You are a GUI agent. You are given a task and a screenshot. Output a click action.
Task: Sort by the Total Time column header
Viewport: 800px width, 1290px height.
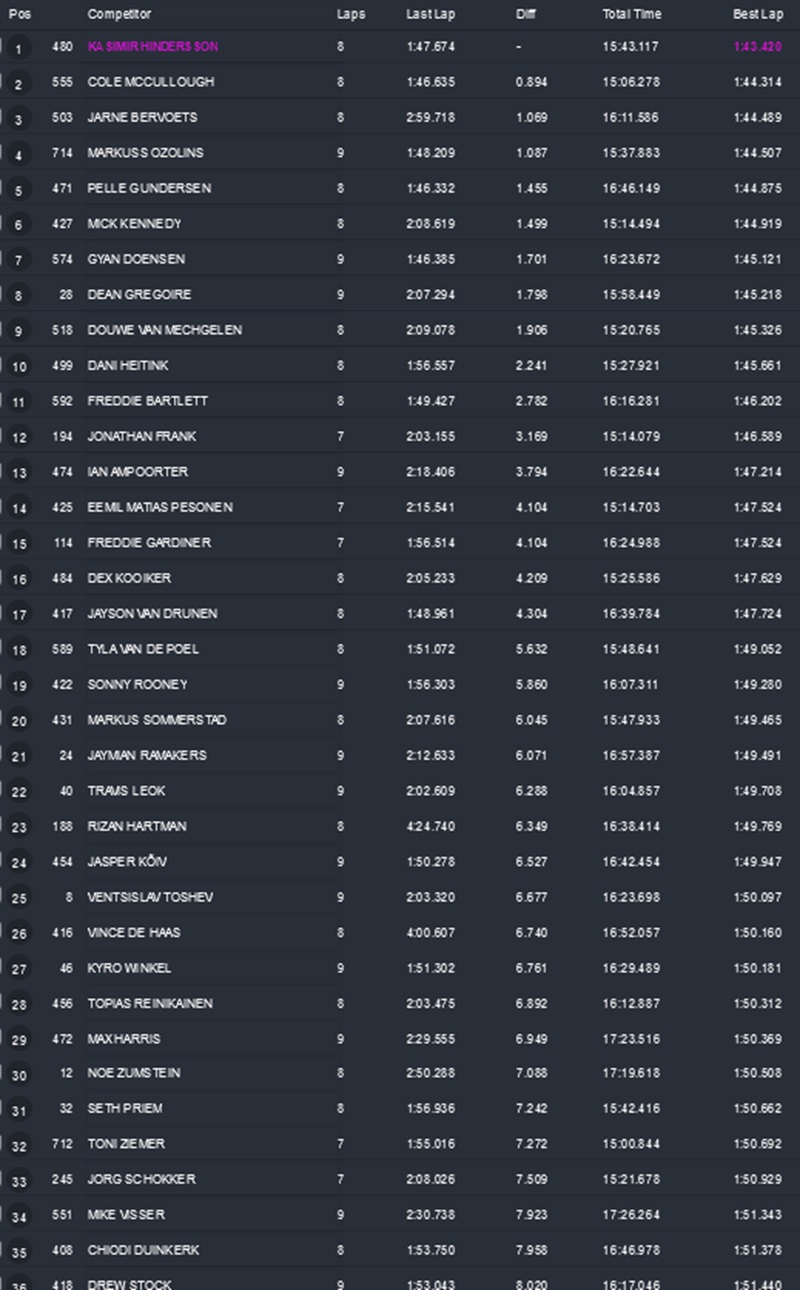(x=630, y=15)
